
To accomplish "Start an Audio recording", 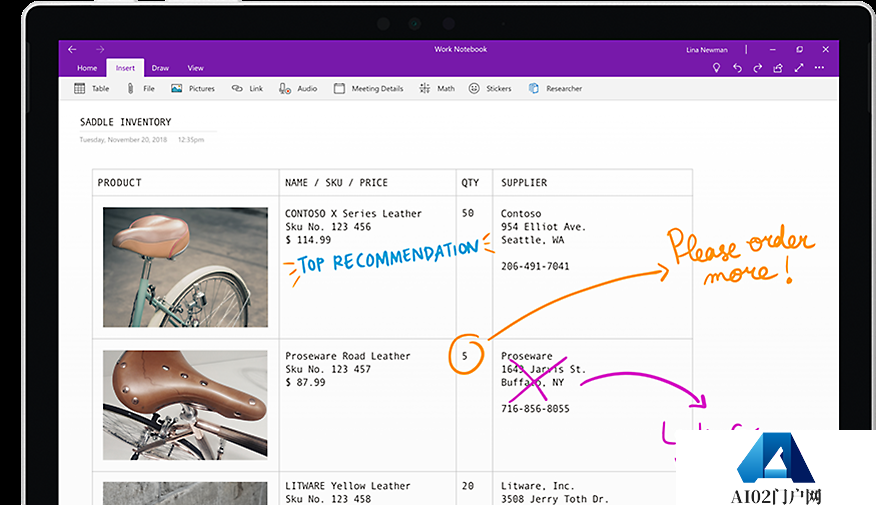I will 298,88.
